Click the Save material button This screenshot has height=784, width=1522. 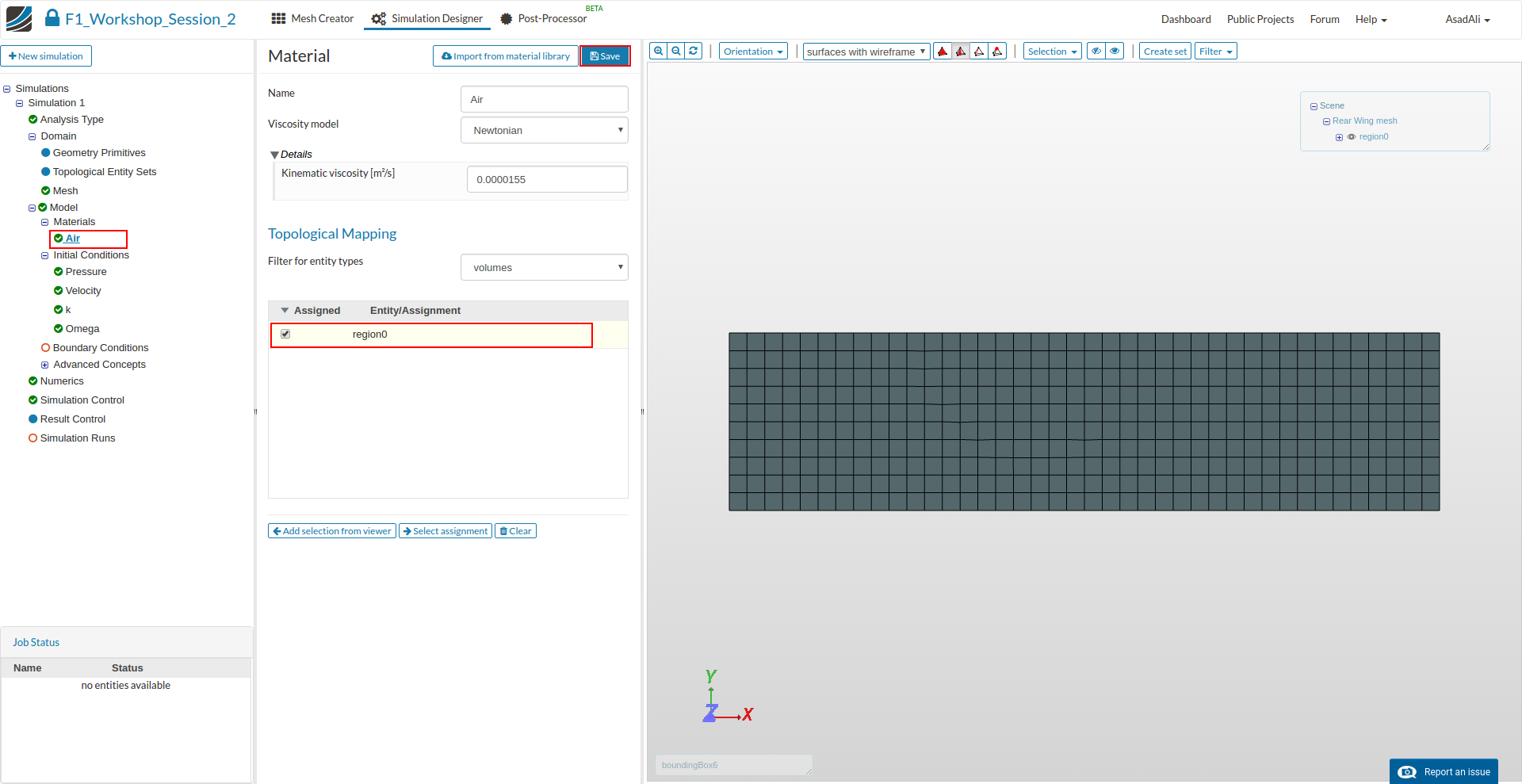point(605,56)
